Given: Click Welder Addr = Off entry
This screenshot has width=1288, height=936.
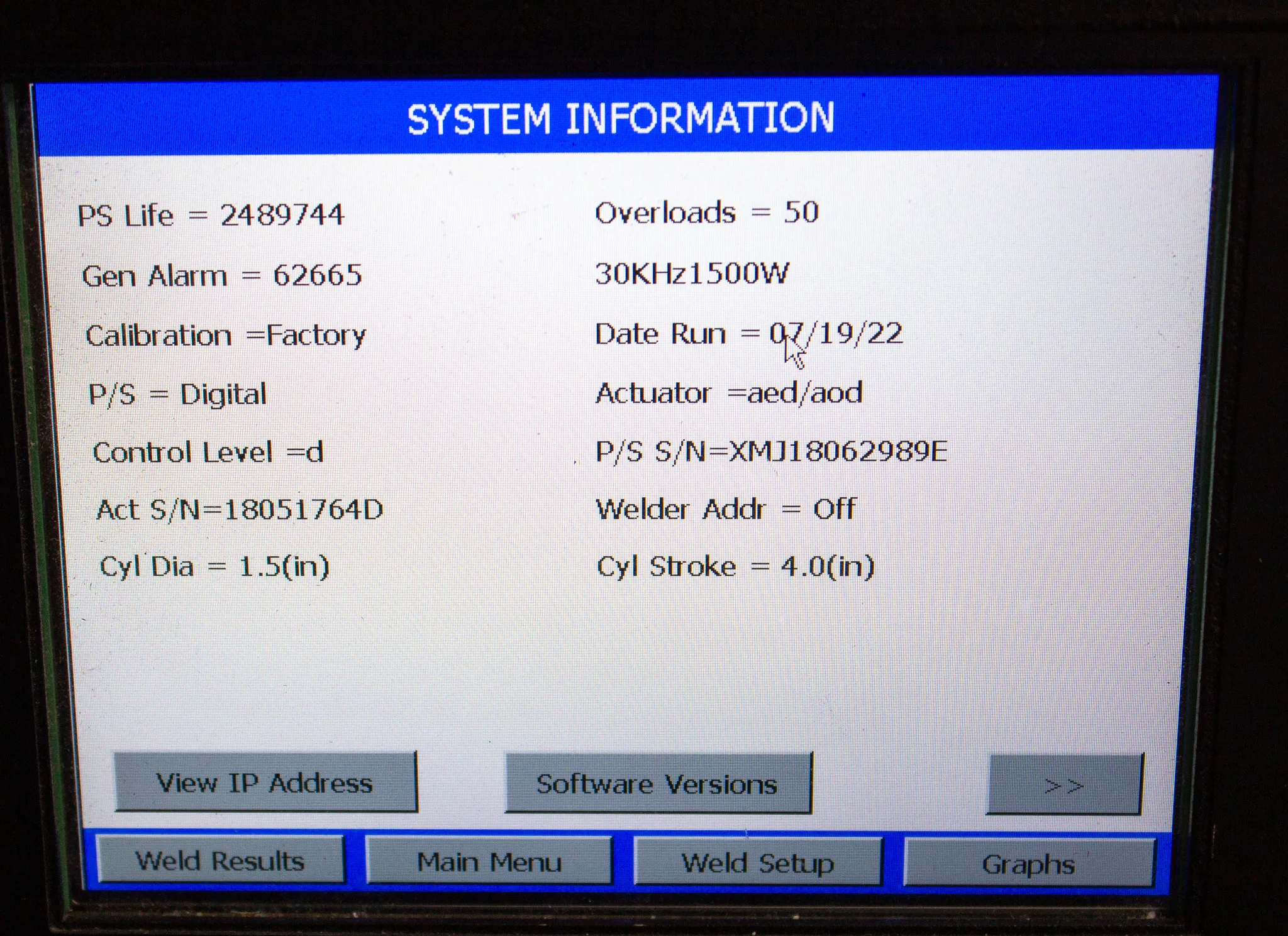Looking at the screenshot, I should [x=726, y=509].
